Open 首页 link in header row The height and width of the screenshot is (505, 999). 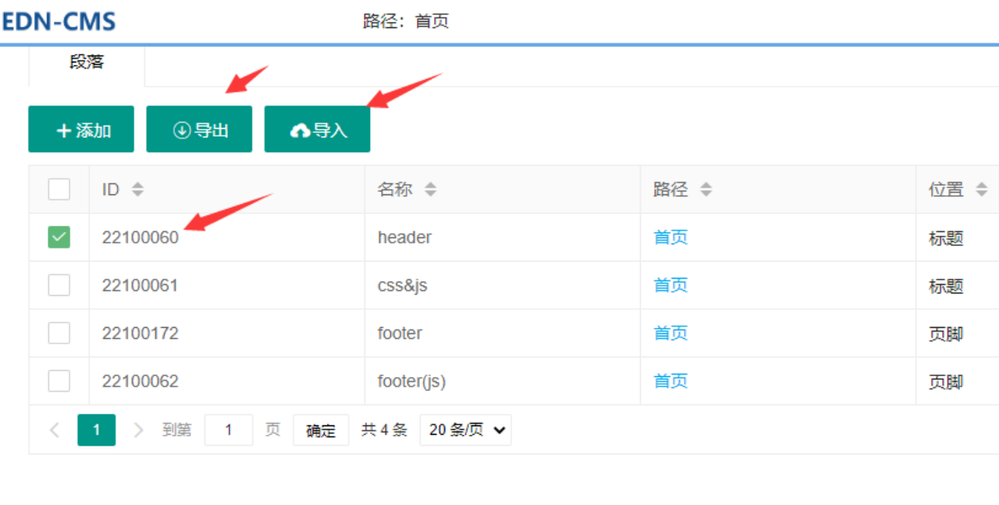[x=670, y=237]
